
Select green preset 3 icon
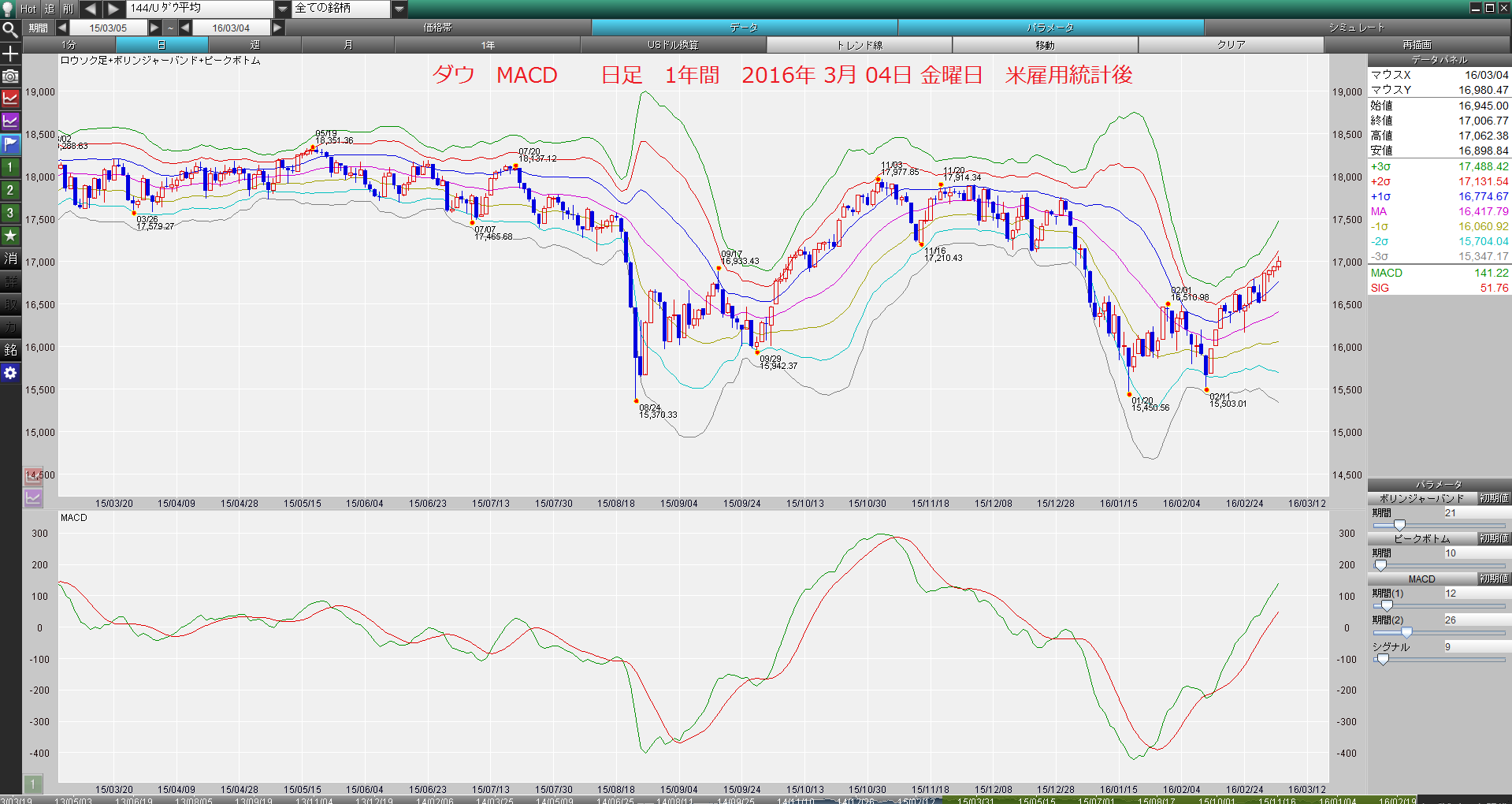[x=10, y=213]
